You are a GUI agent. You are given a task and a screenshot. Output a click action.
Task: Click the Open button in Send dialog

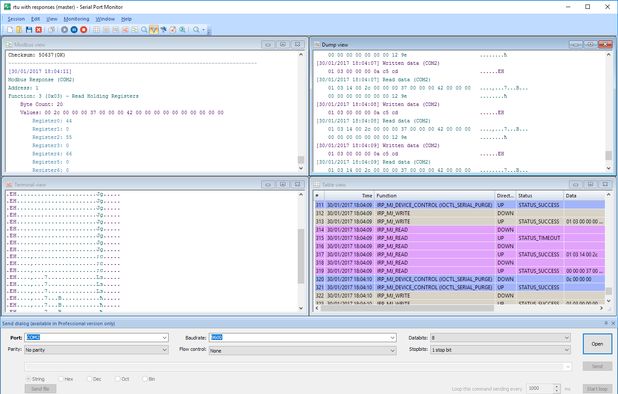point(597,344)
